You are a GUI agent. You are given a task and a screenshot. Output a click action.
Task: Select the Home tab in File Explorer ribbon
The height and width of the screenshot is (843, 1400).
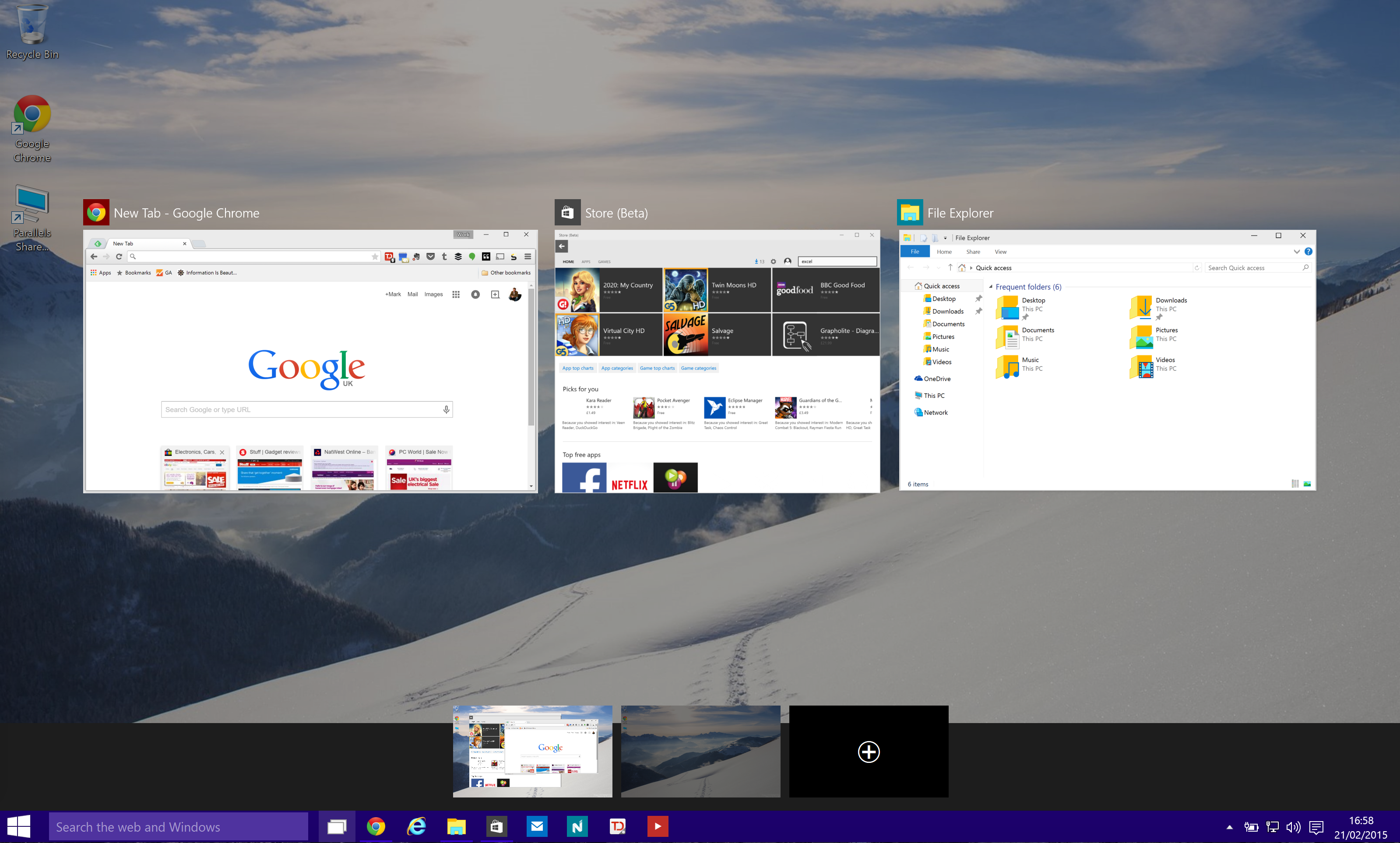[944, 251]
